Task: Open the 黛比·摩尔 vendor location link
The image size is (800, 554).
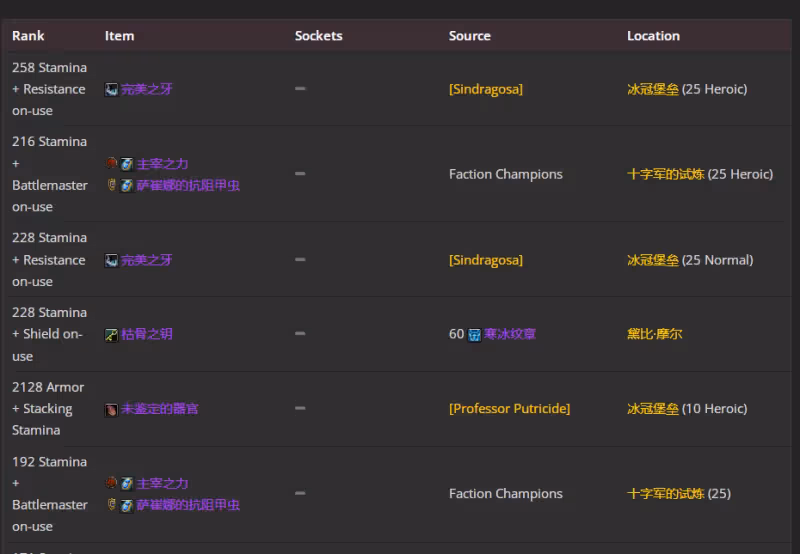Action: click(x=655, y=334)
